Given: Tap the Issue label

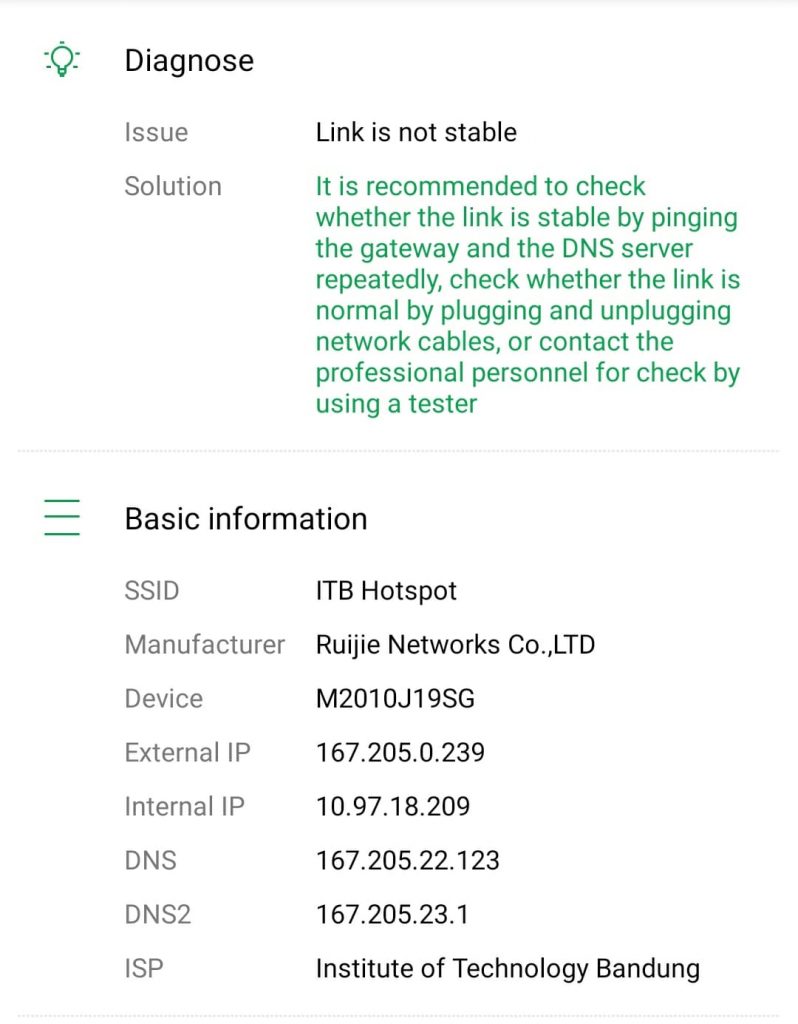Looking at the screenshot, I should [156, 132].
